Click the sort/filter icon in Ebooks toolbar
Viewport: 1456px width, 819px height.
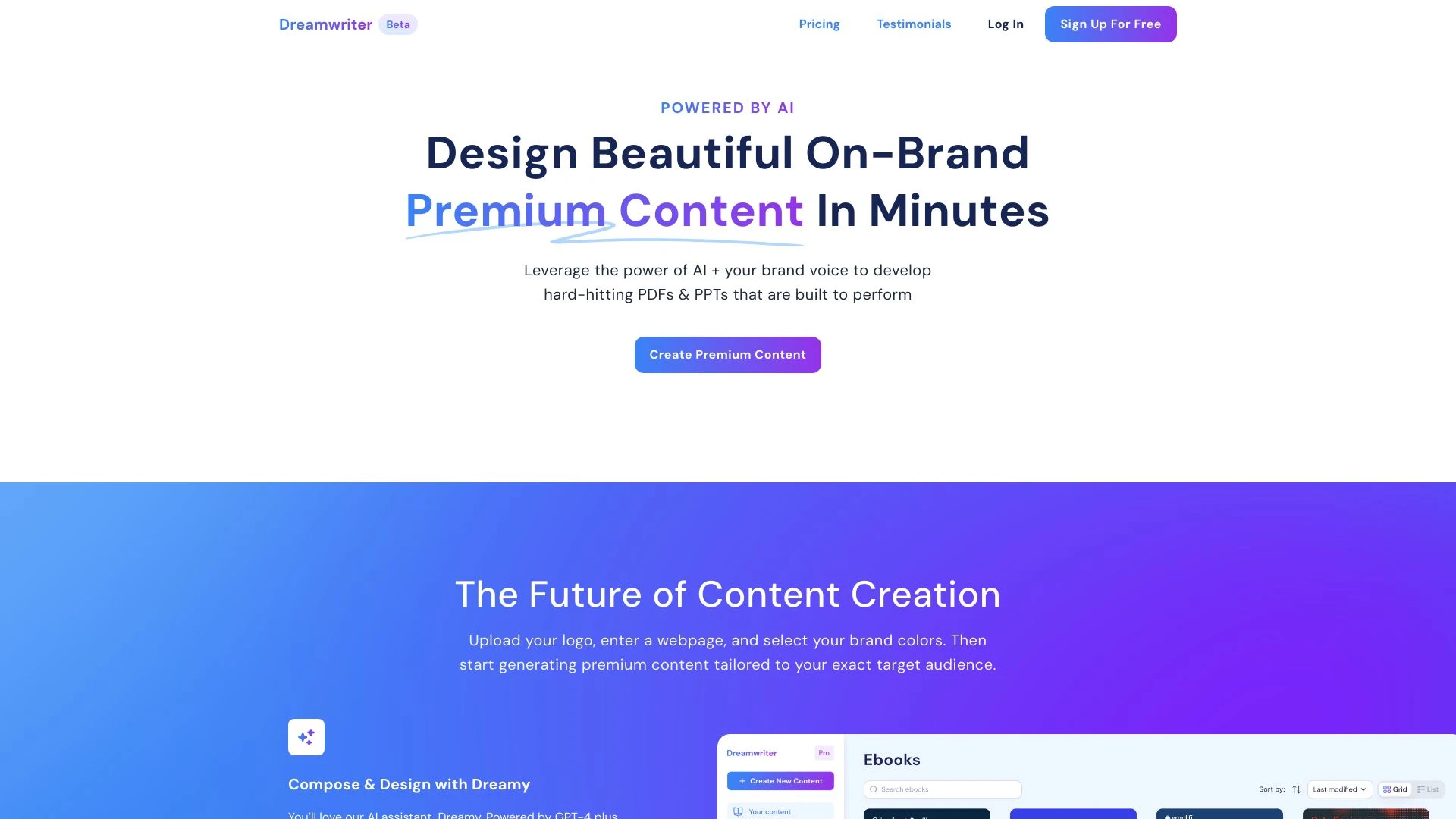tap(1297, 790)
